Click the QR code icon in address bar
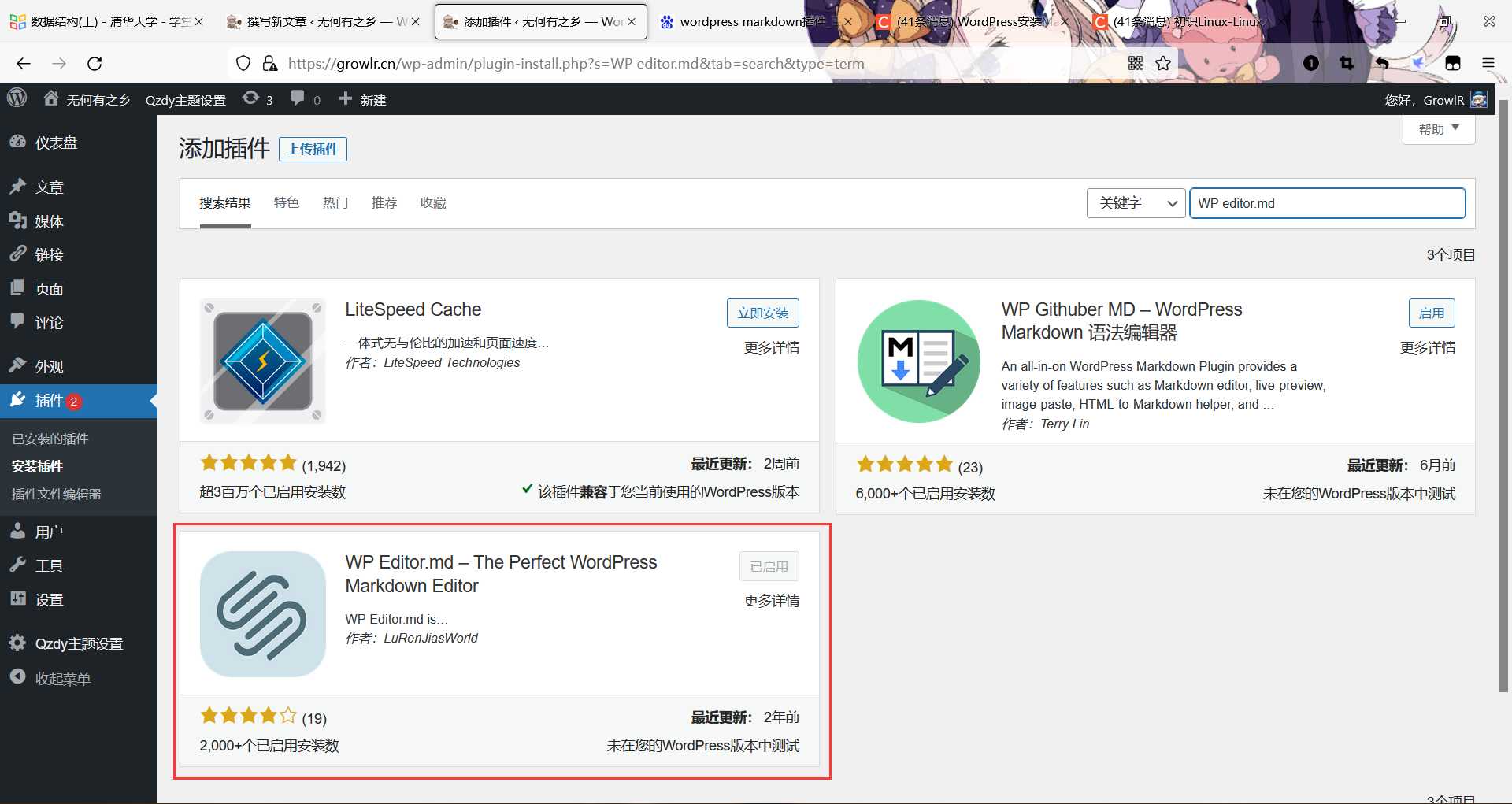The image size is (1512, 804). (1135, 64)
